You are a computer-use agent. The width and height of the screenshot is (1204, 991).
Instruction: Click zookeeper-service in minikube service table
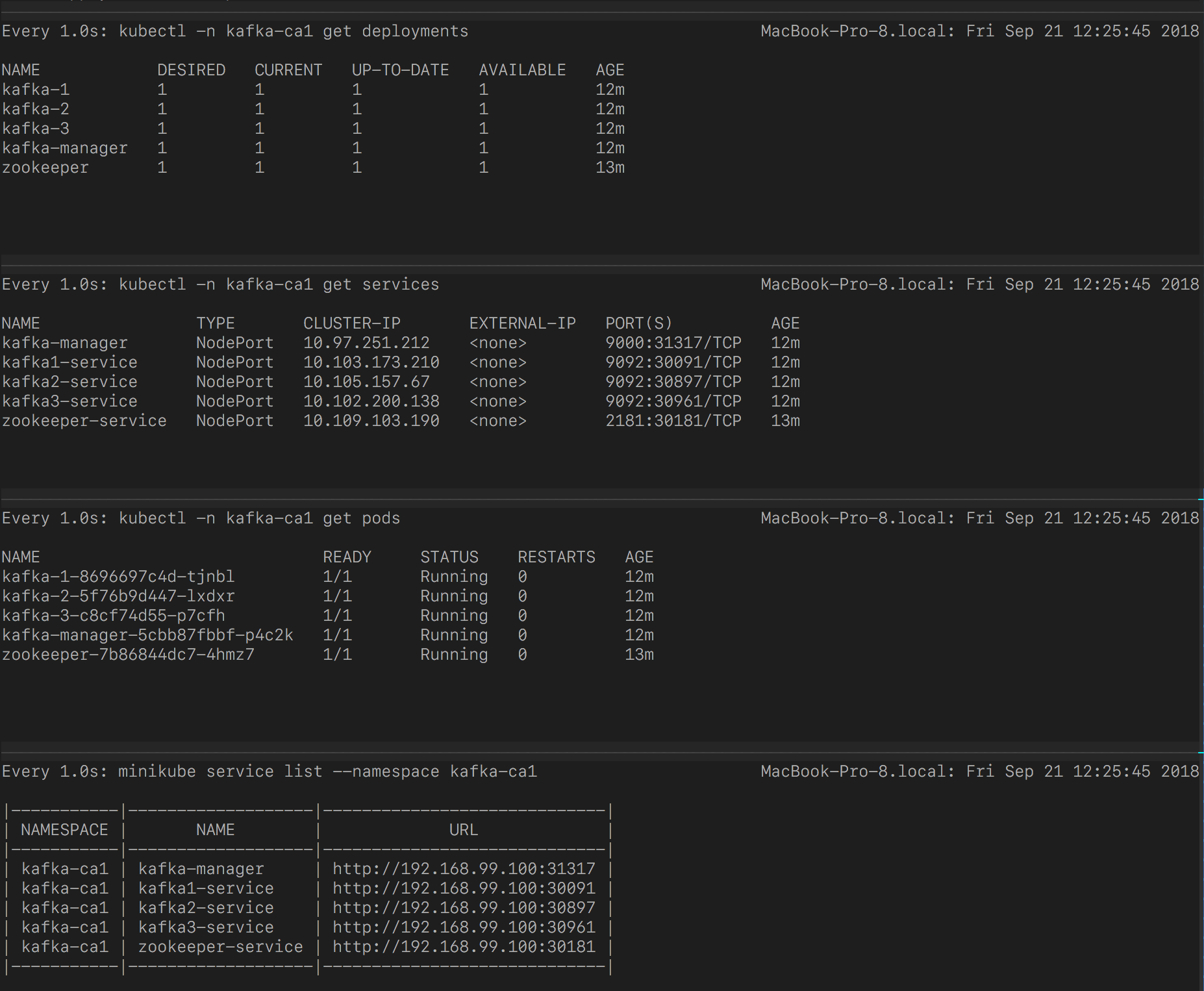221,947
